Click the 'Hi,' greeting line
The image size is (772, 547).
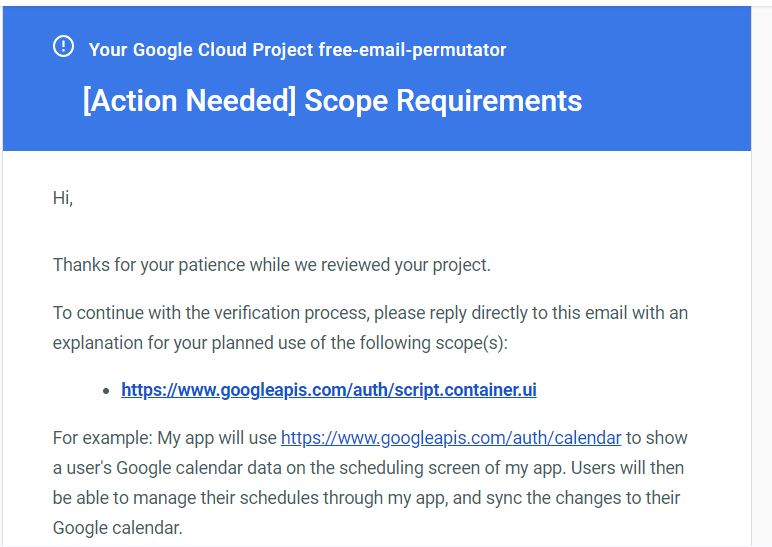click(x=63, y=198)
